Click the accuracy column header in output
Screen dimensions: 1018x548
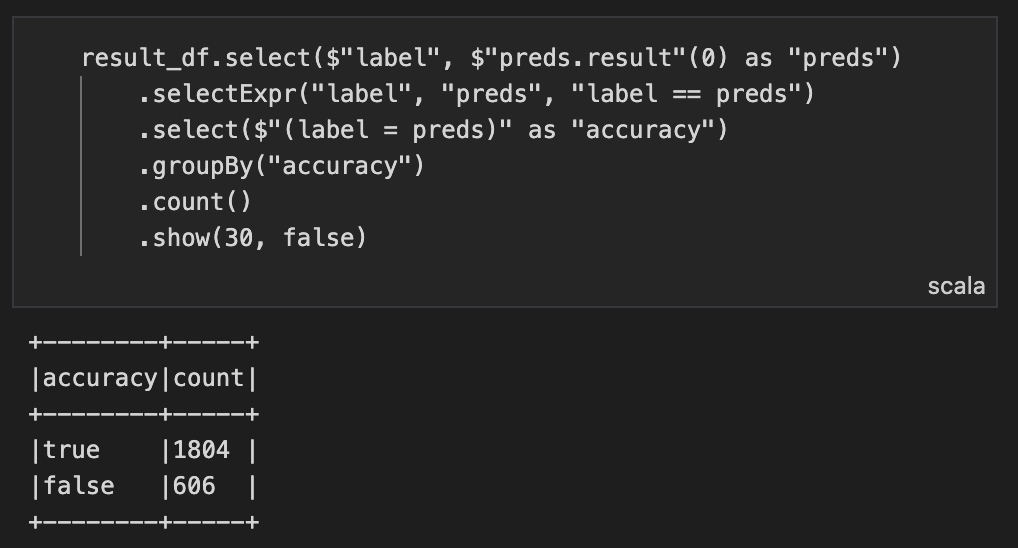[101, 378]
